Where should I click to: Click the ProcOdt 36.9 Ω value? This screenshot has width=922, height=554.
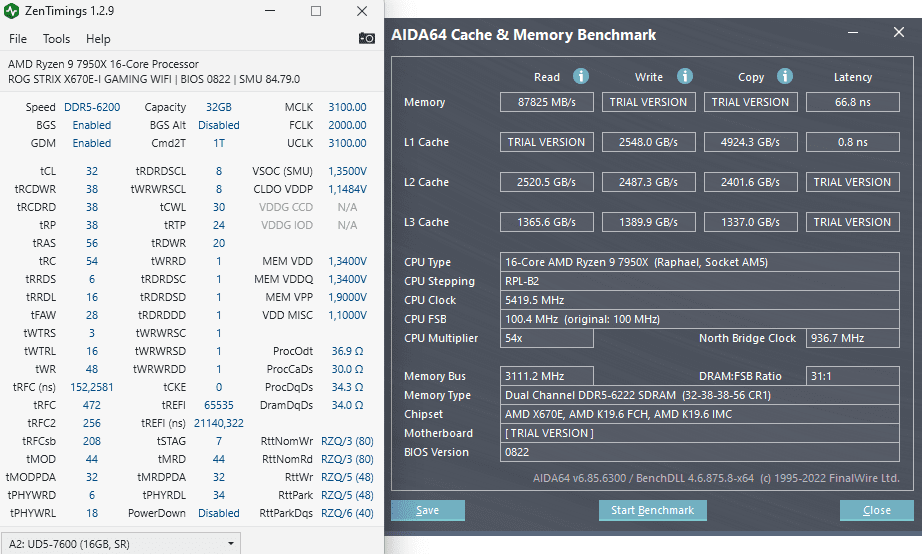[x=347, y=351]
